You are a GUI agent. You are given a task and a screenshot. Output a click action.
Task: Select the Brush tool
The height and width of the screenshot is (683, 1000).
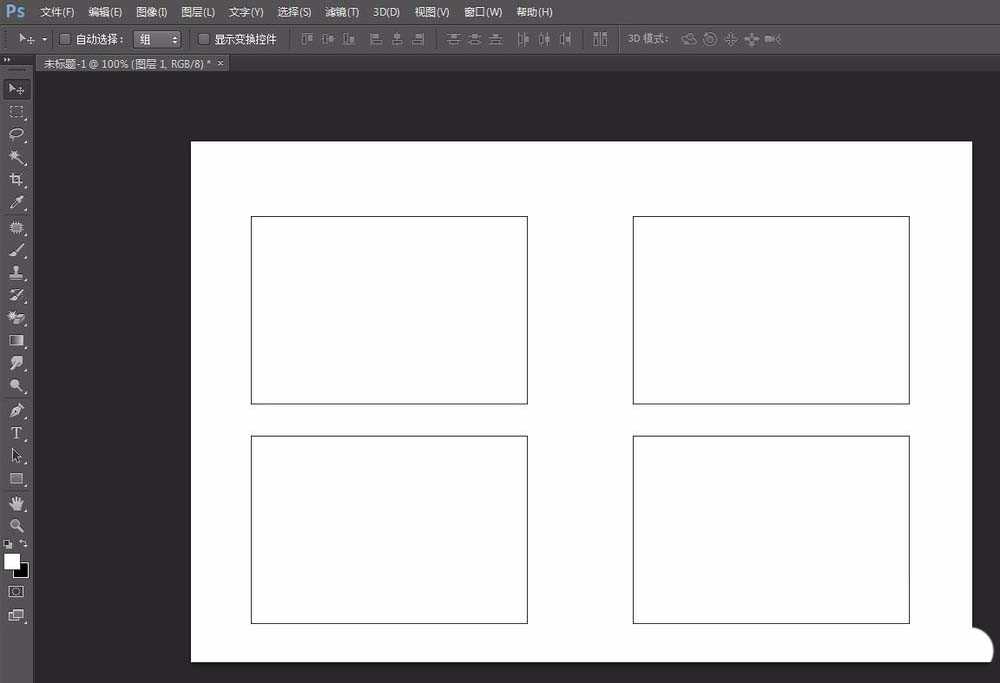[16, 250]
